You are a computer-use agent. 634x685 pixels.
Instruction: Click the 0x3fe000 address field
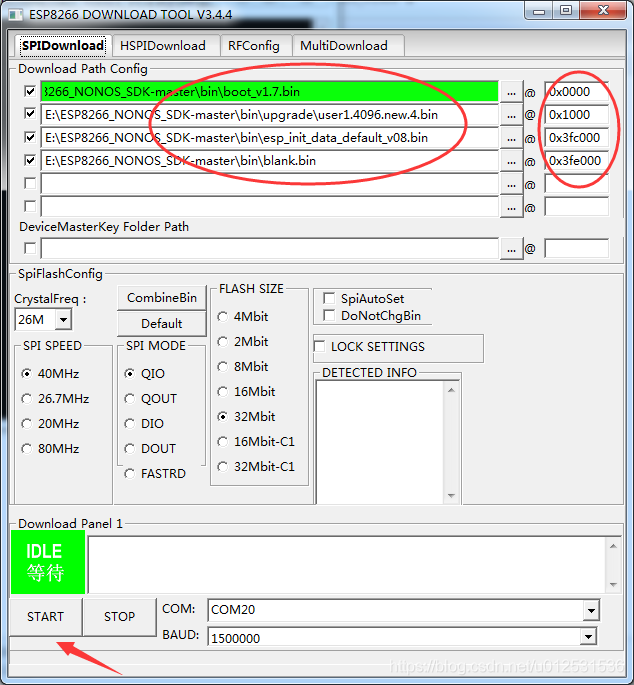coord(576,161)
